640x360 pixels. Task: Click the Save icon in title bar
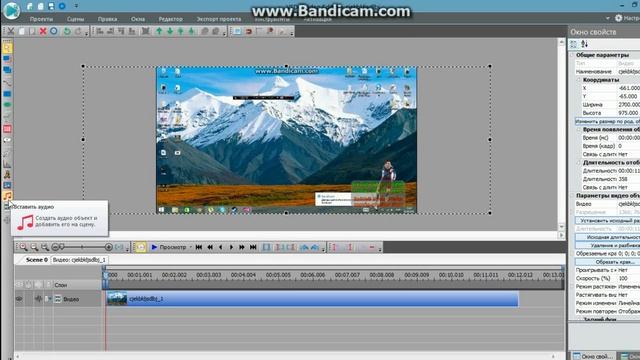(51, 6)
